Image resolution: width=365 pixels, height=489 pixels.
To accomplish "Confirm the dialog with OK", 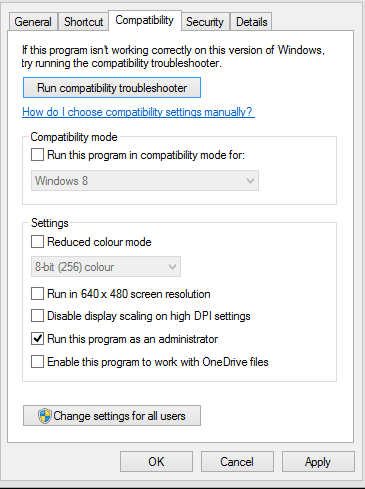I will [156, 462].
